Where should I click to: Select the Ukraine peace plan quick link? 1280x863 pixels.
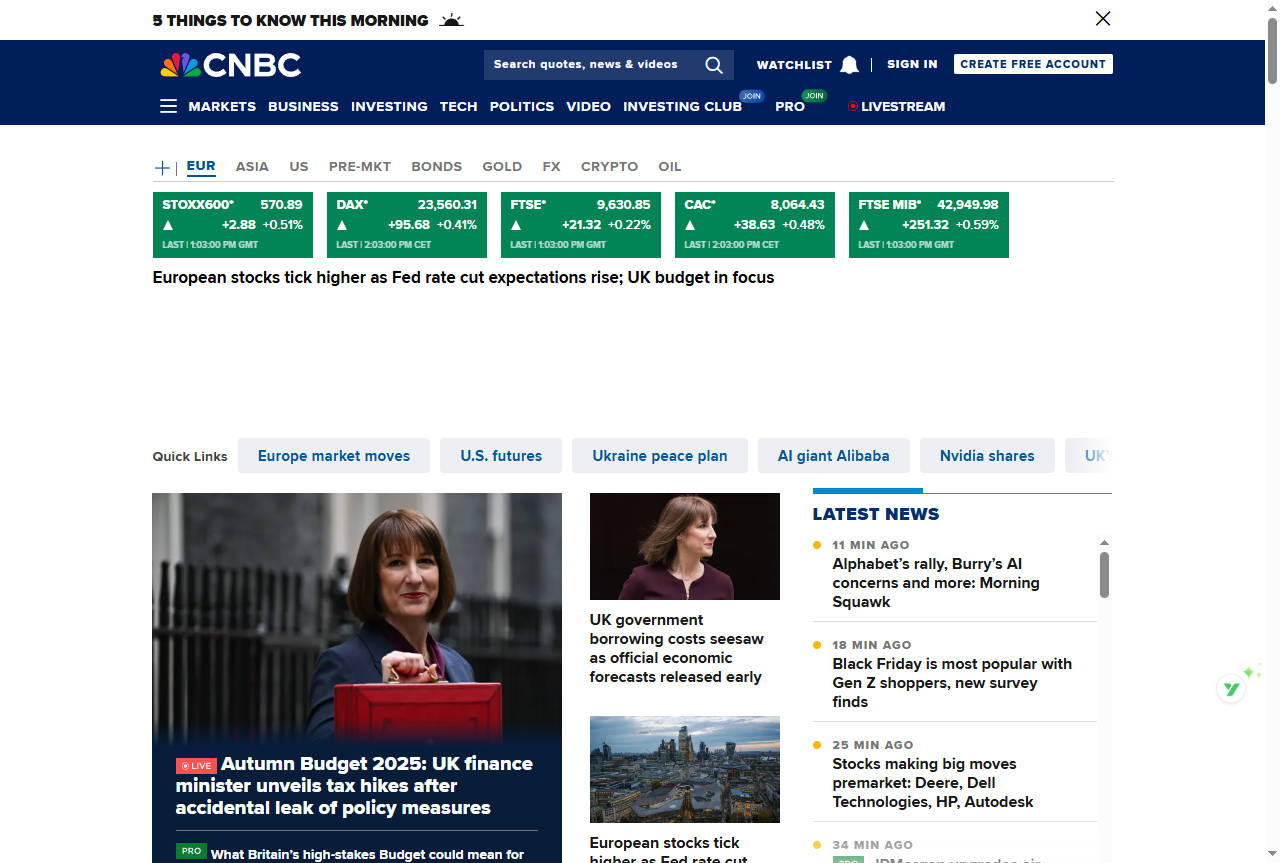659,455
